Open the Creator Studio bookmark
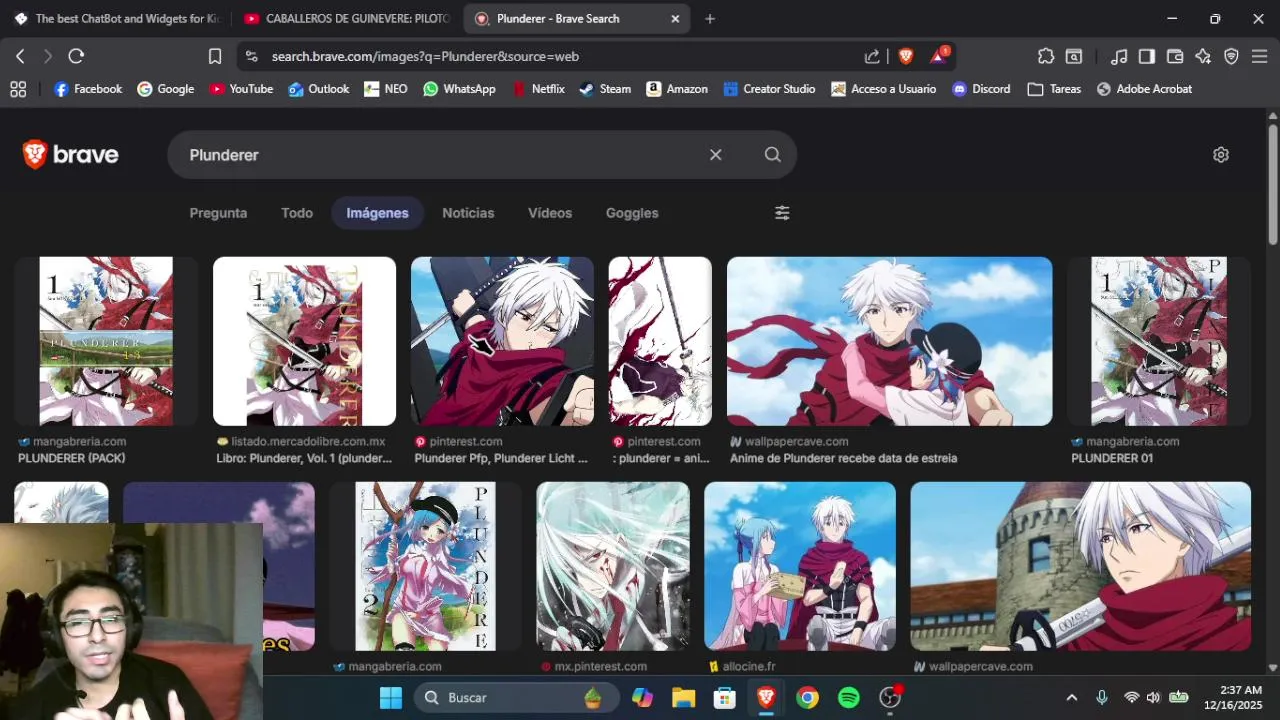This screenshot has width=1280, height=720. [x=769, y=89]
